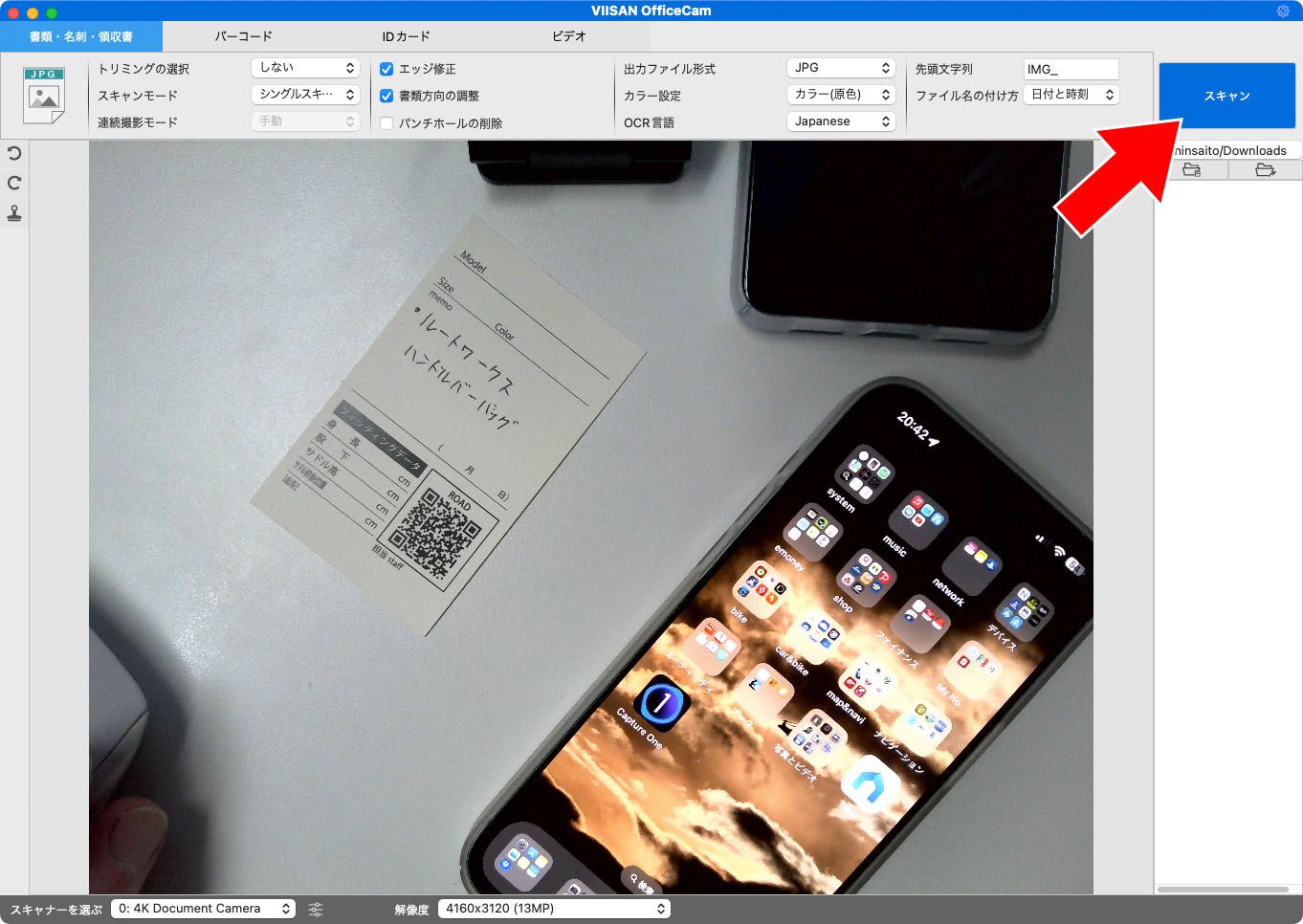Click the 解像度 label
Image resolution: width=1303 pixels, height=924 pixels.
(x=411, y=910)
